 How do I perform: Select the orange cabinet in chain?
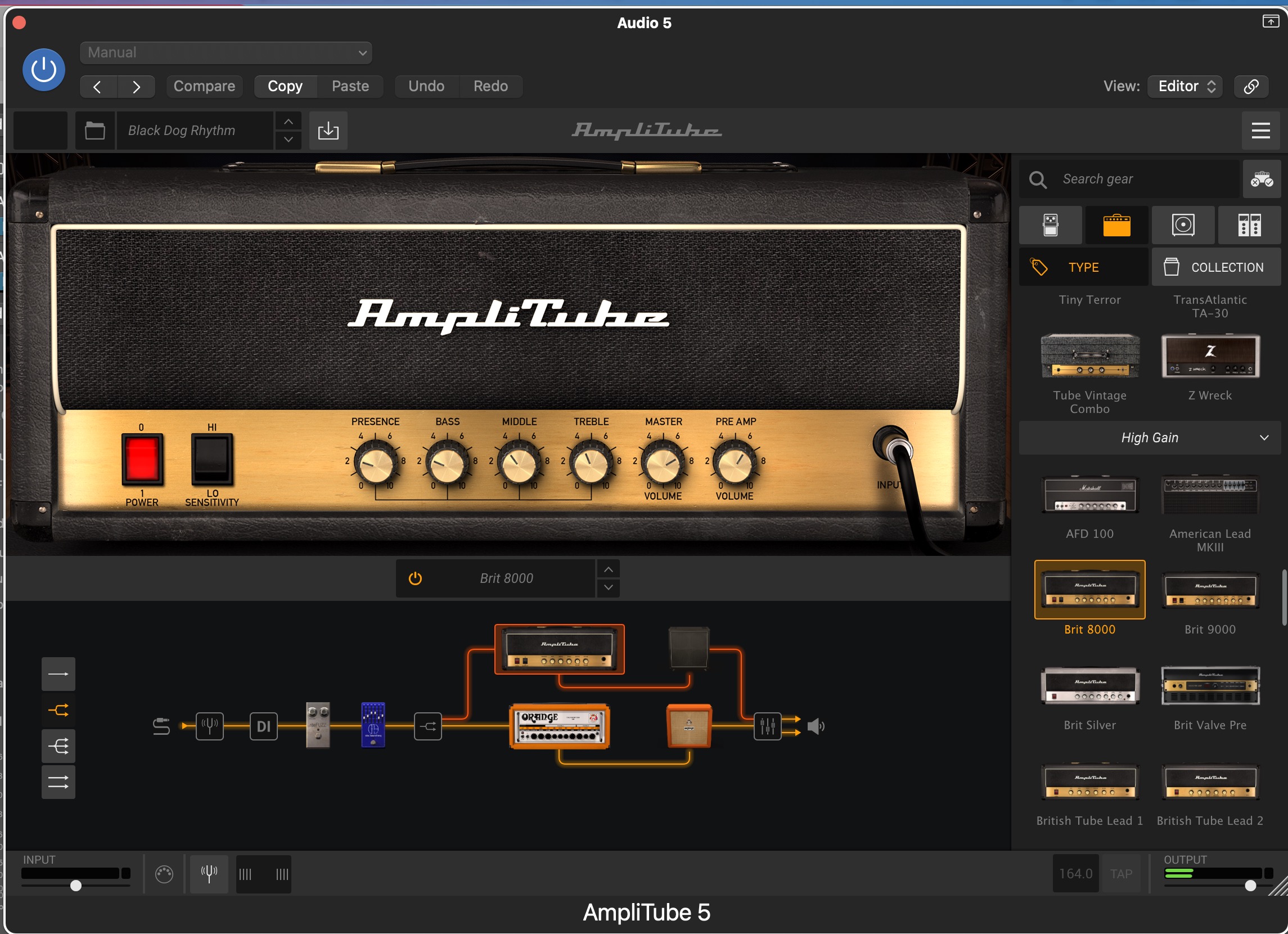689,726
